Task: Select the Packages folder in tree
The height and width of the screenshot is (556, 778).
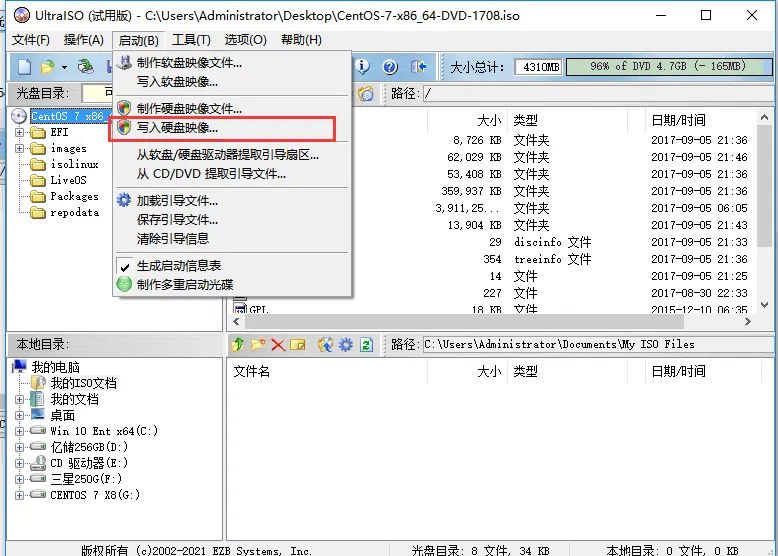Action: point(74,196)
